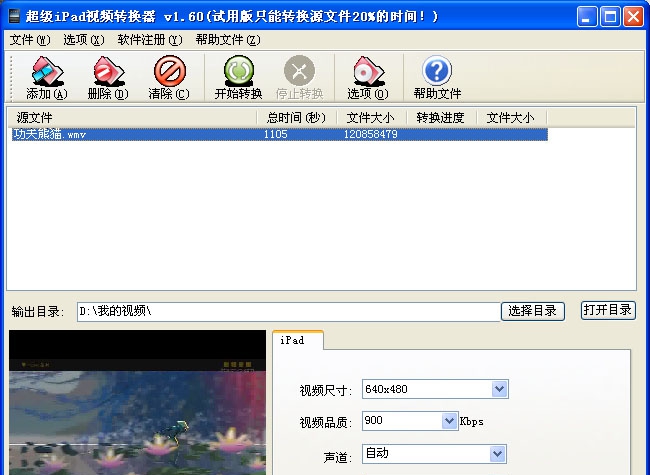Expand the 声道 自动 dropdown
The image size is (650, 475).
point(497,453)
